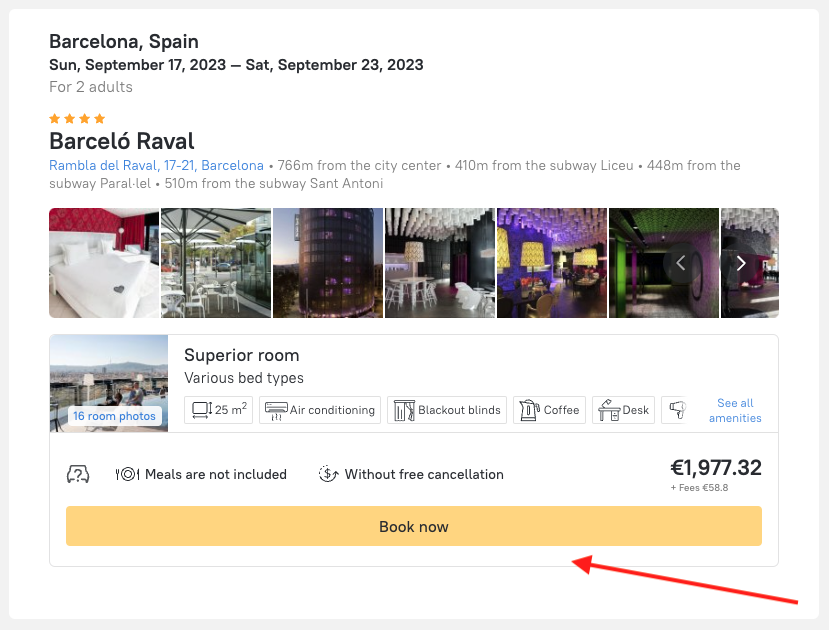The width and height of the screenshot is (829, 630).
Task: Click the meals not included icon
Action: click(127, 474)
